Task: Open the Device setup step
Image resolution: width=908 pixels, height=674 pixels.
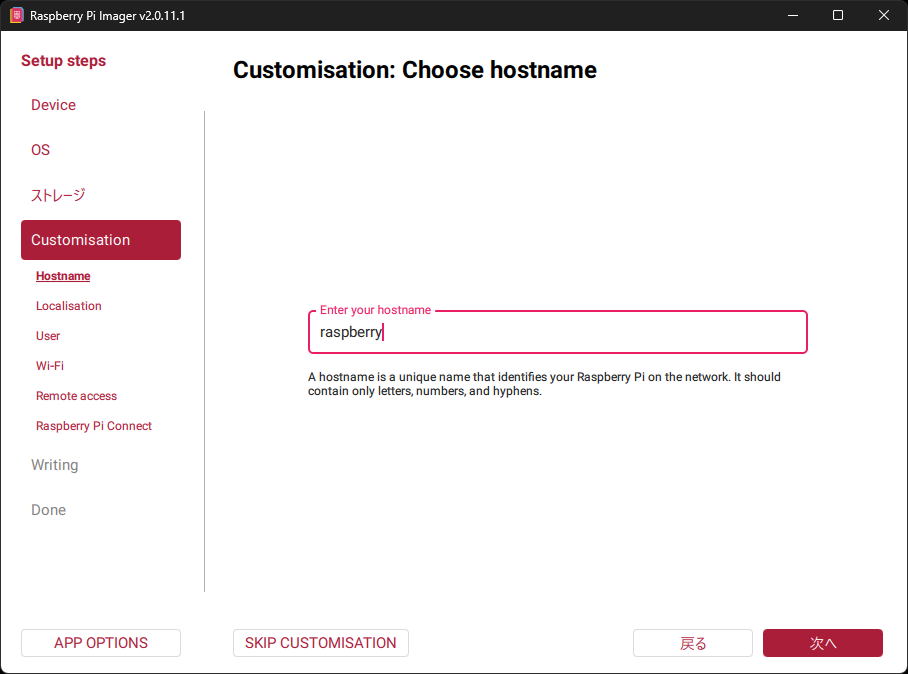Action: 53,105
